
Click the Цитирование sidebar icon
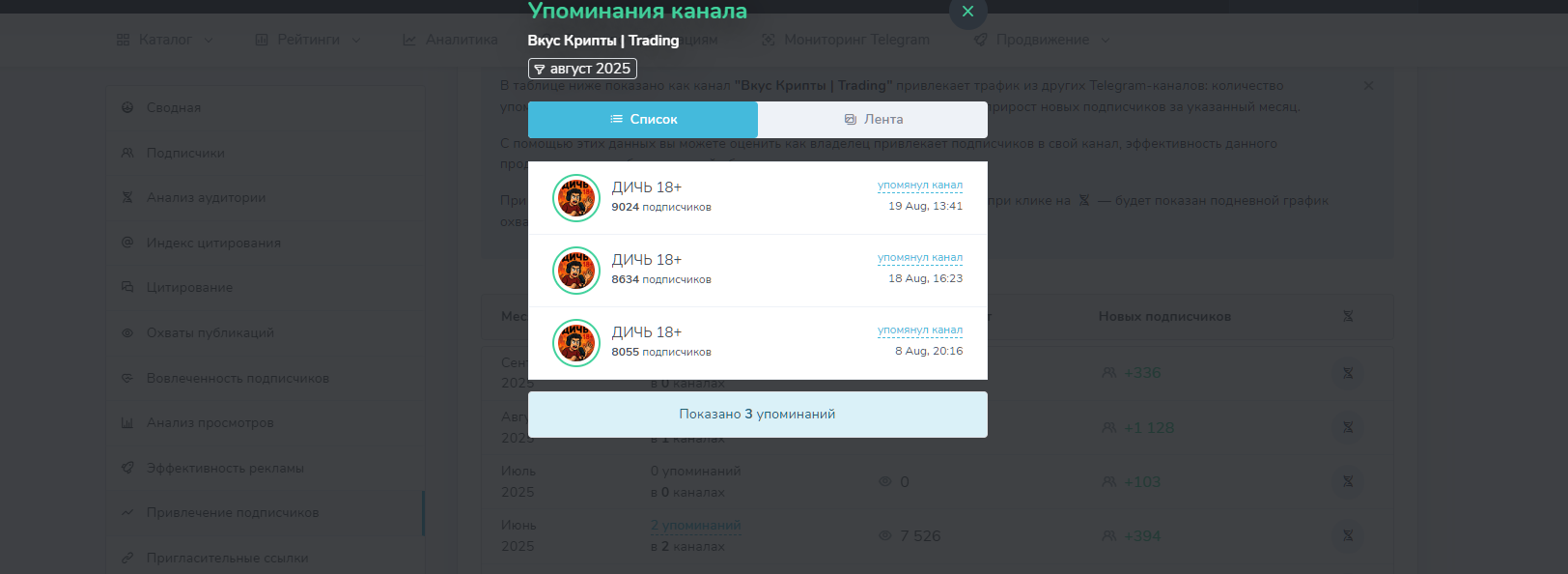[127, 287]
